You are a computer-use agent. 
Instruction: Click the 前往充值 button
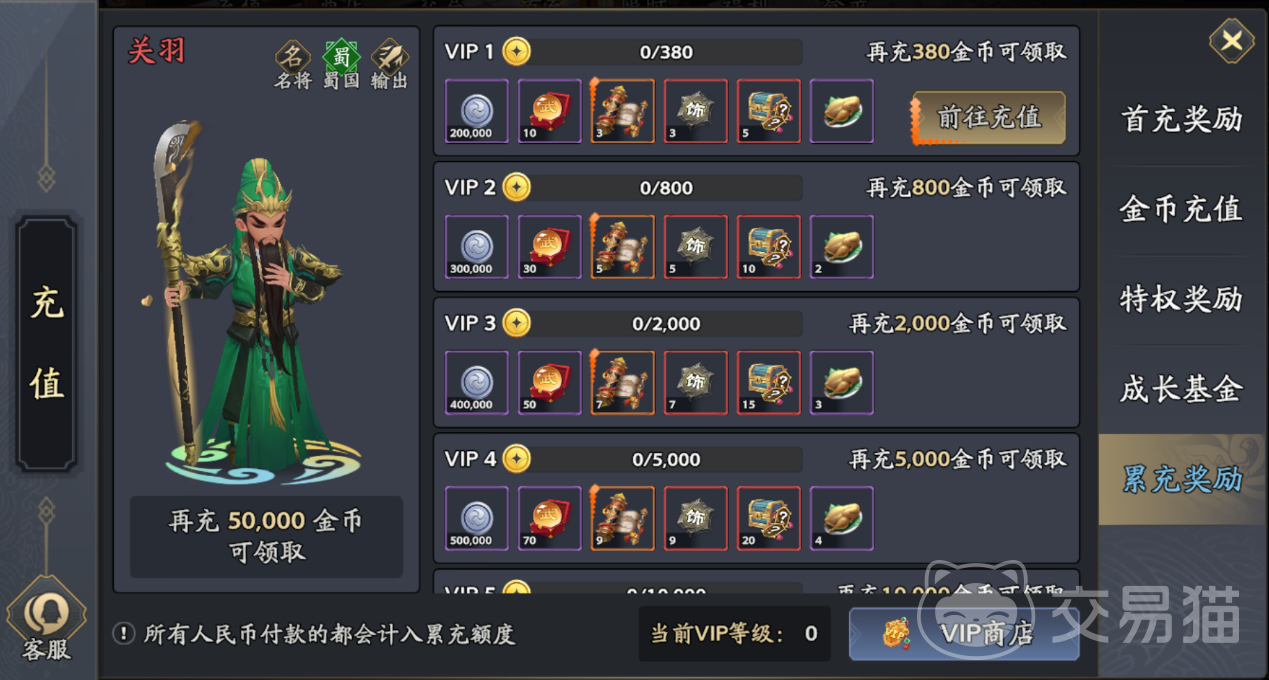pos(988,118)
